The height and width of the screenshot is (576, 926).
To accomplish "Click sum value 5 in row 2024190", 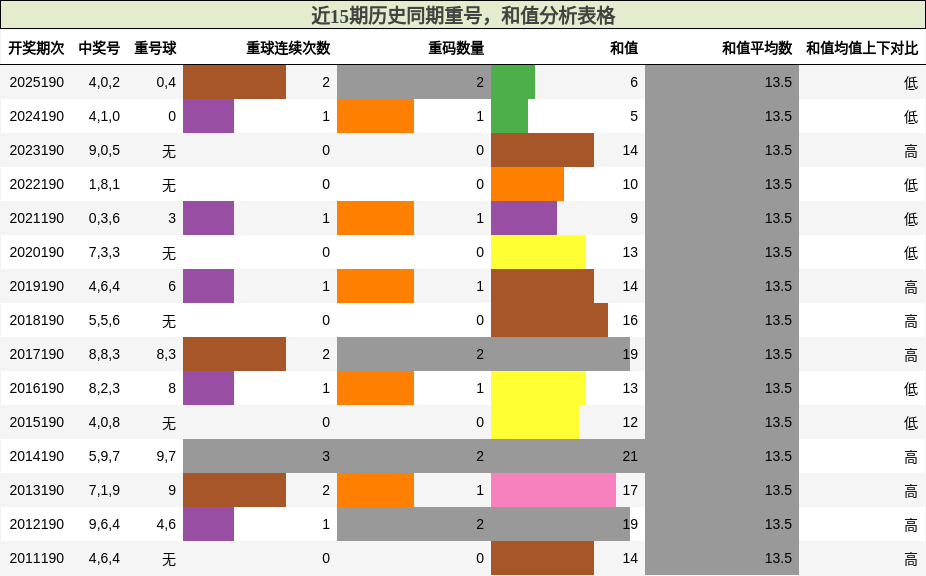I will click(634, 116).
